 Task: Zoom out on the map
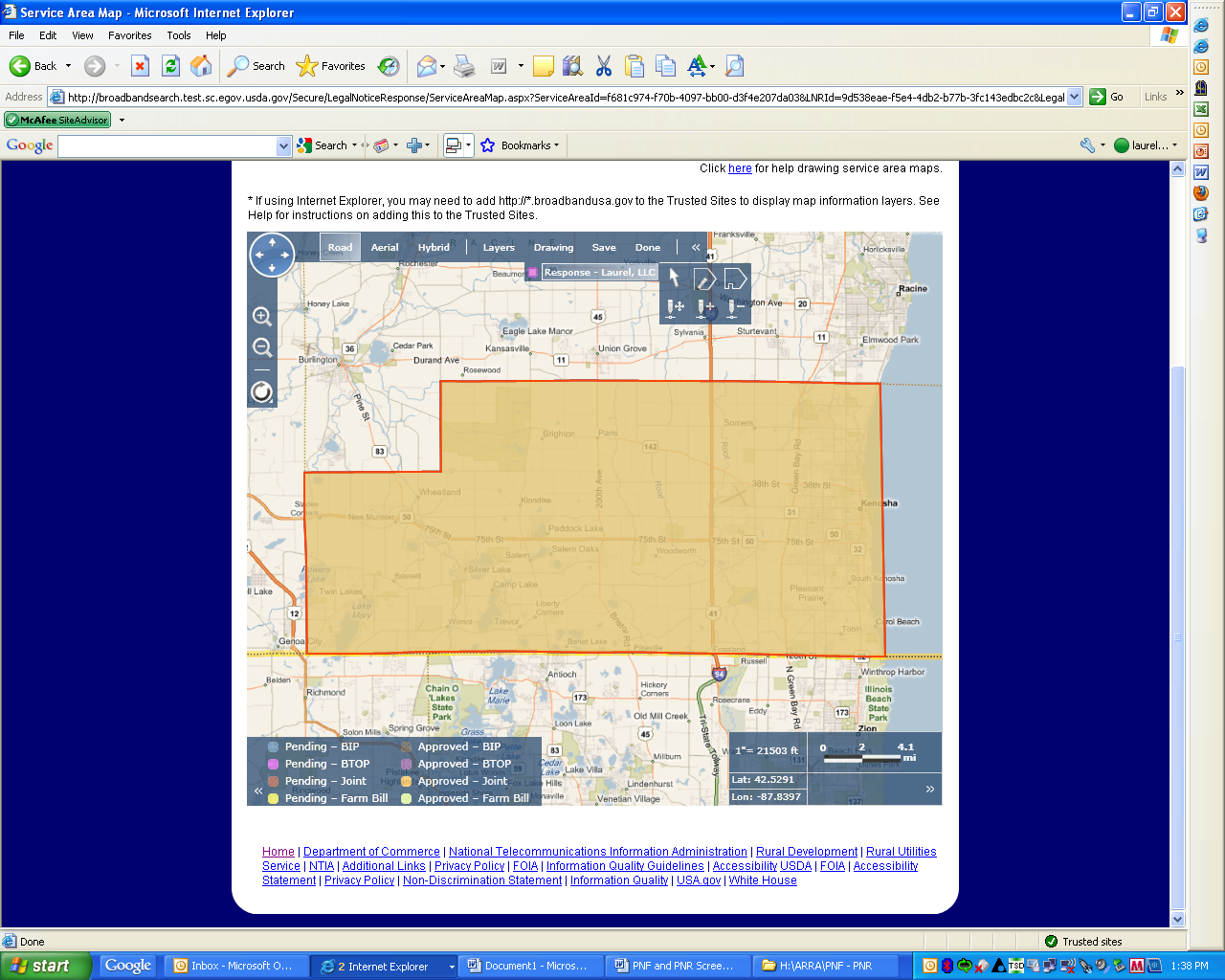[x=262, y=347]
